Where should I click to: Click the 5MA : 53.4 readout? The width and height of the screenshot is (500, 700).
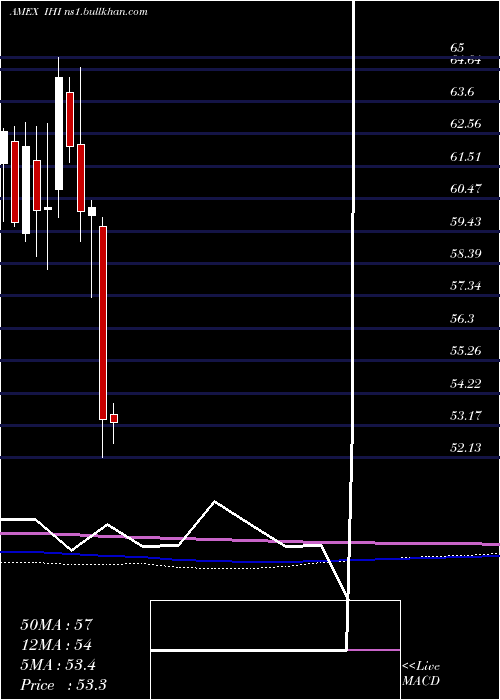[58, 665]
